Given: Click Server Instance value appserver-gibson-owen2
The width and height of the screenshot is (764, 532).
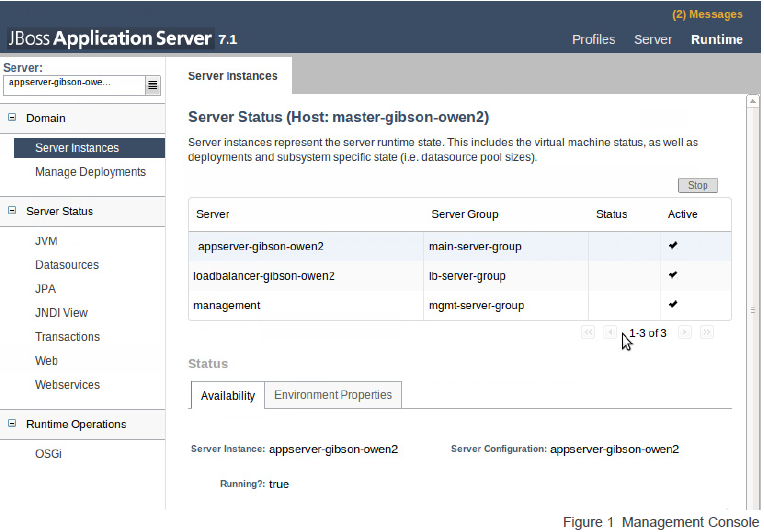Looking at the screenshot, I should 333,449.
